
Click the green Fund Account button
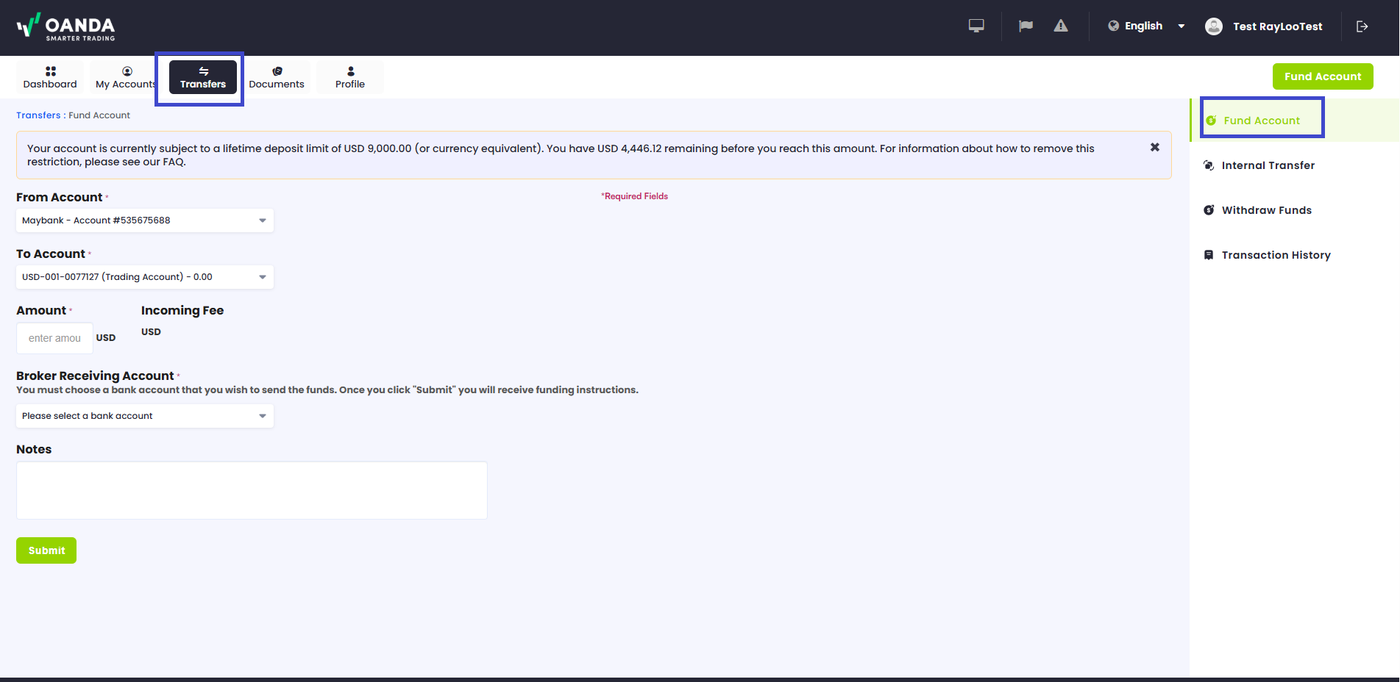tap(1323, 76)
